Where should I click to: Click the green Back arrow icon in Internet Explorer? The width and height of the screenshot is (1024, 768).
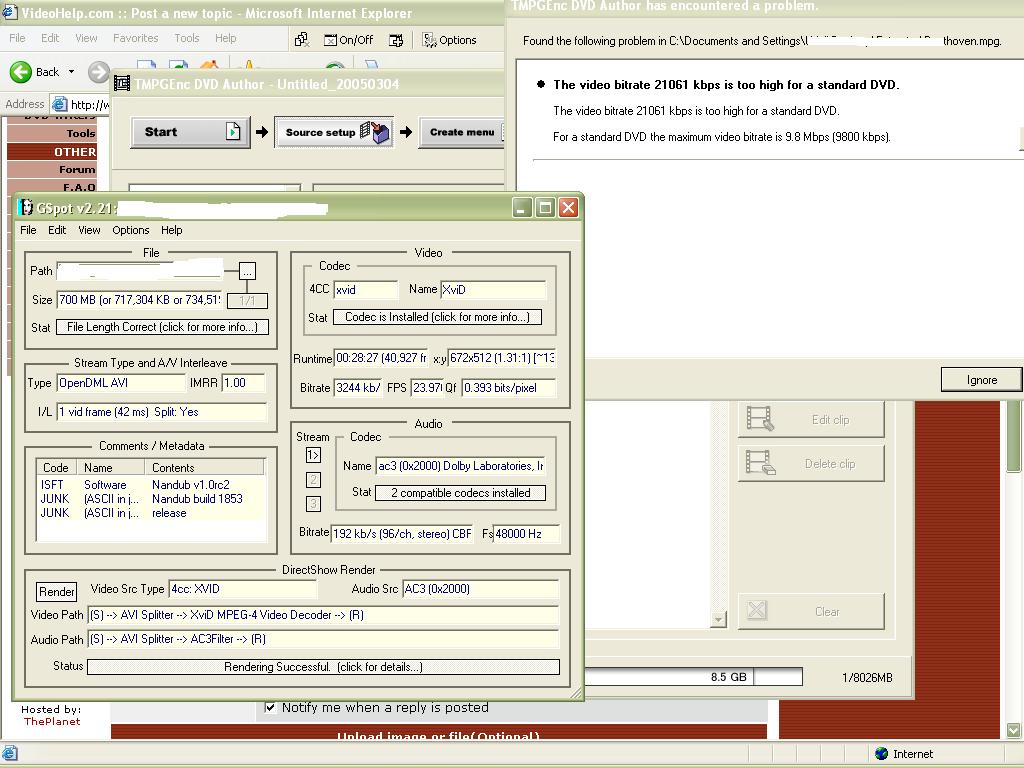pyautogui.click(x=20, y=71)
